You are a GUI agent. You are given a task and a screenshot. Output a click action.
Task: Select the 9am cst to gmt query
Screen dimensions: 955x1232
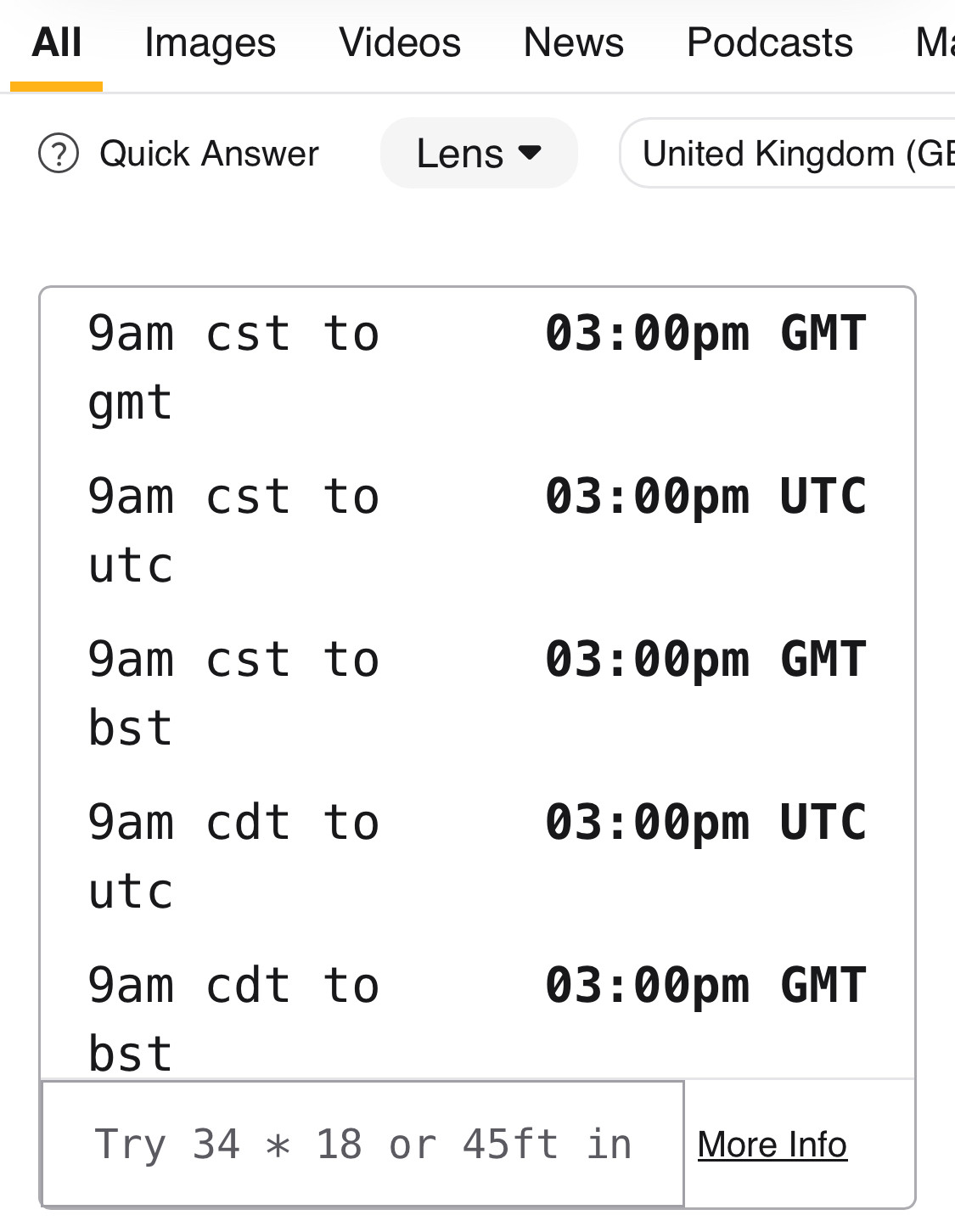click(x=233, y=367)
